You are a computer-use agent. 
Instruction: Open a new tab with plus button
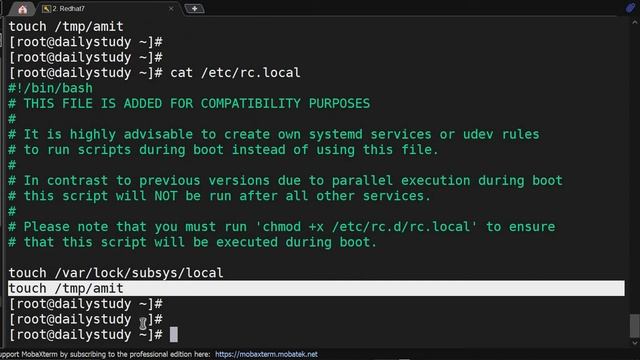coord(194,9)
